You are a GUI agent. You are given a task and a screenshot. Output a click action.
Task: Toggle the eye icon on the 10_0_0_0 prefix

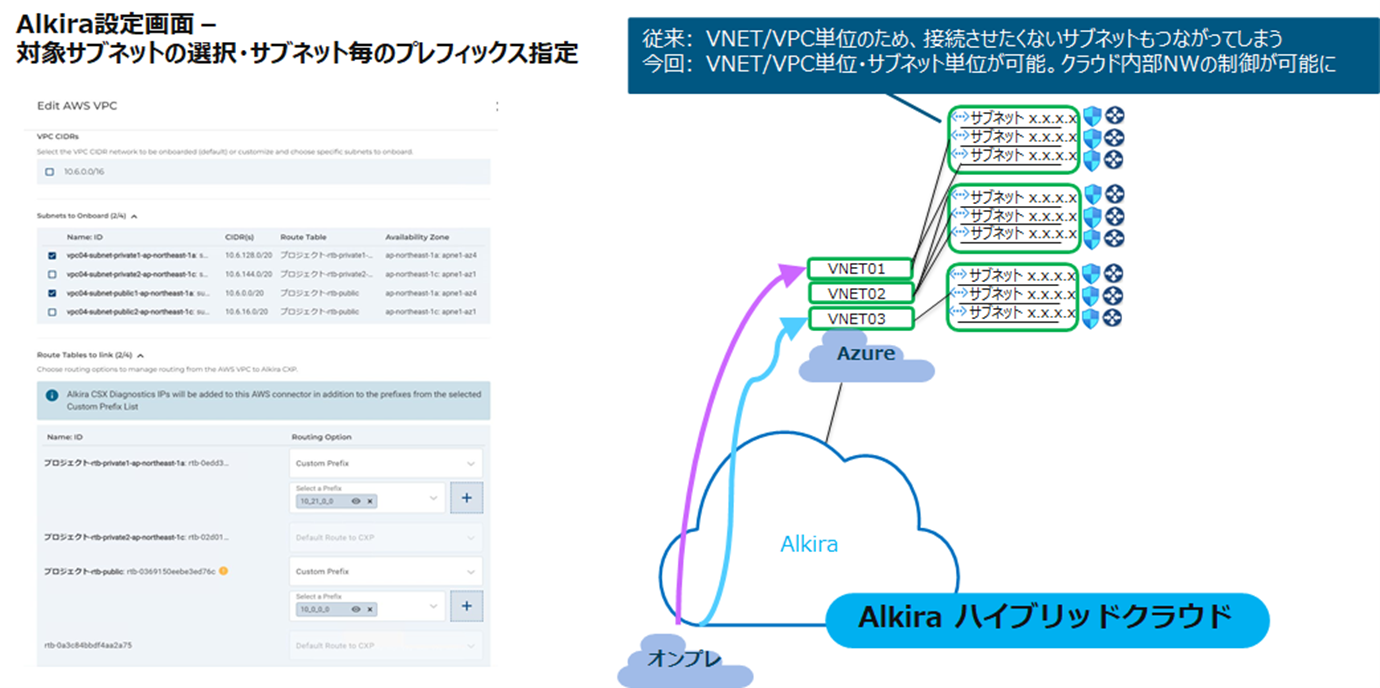point(354,610)
